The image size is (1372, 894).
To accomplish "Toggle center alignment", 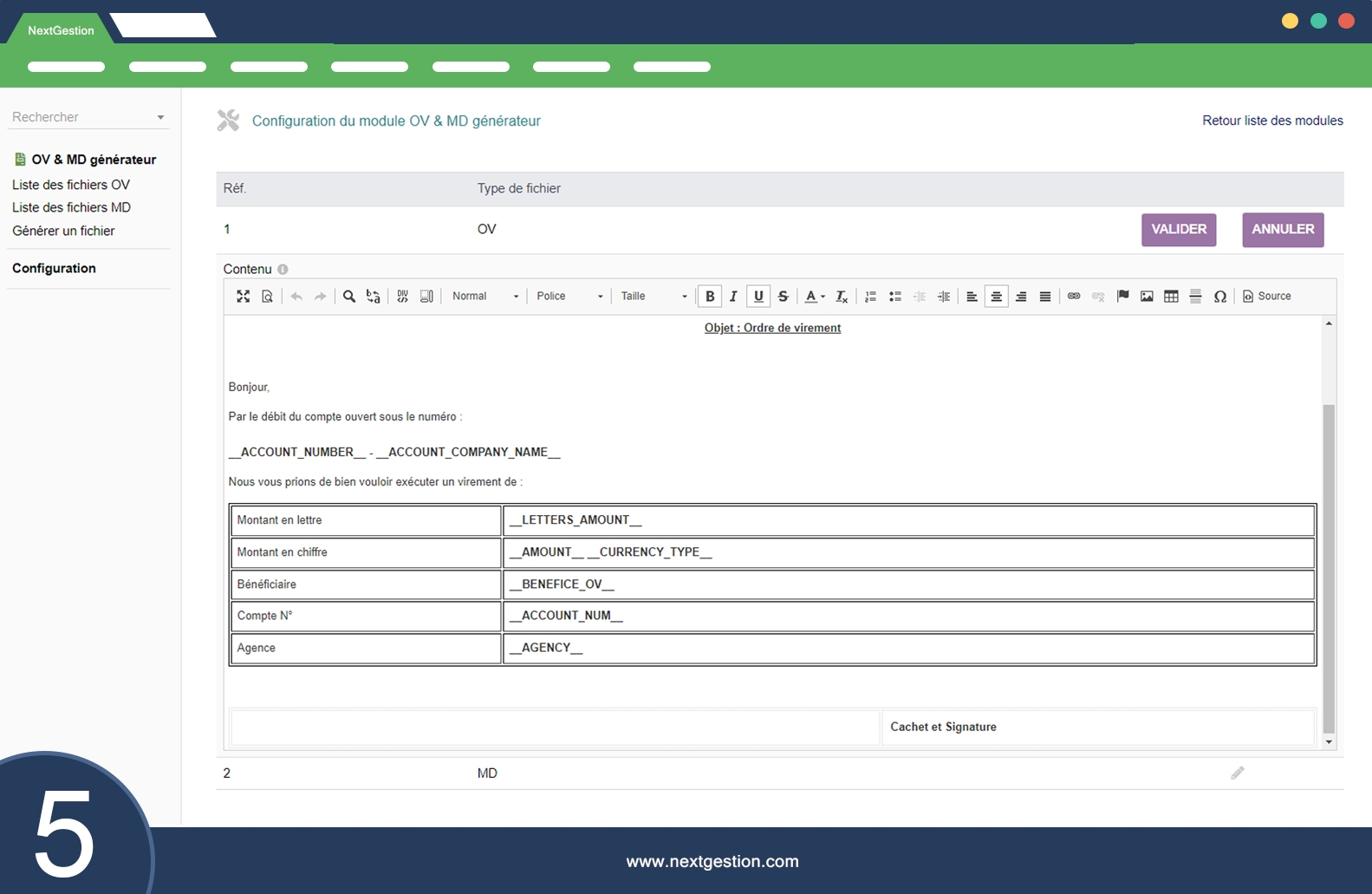I will pos(996,297).
